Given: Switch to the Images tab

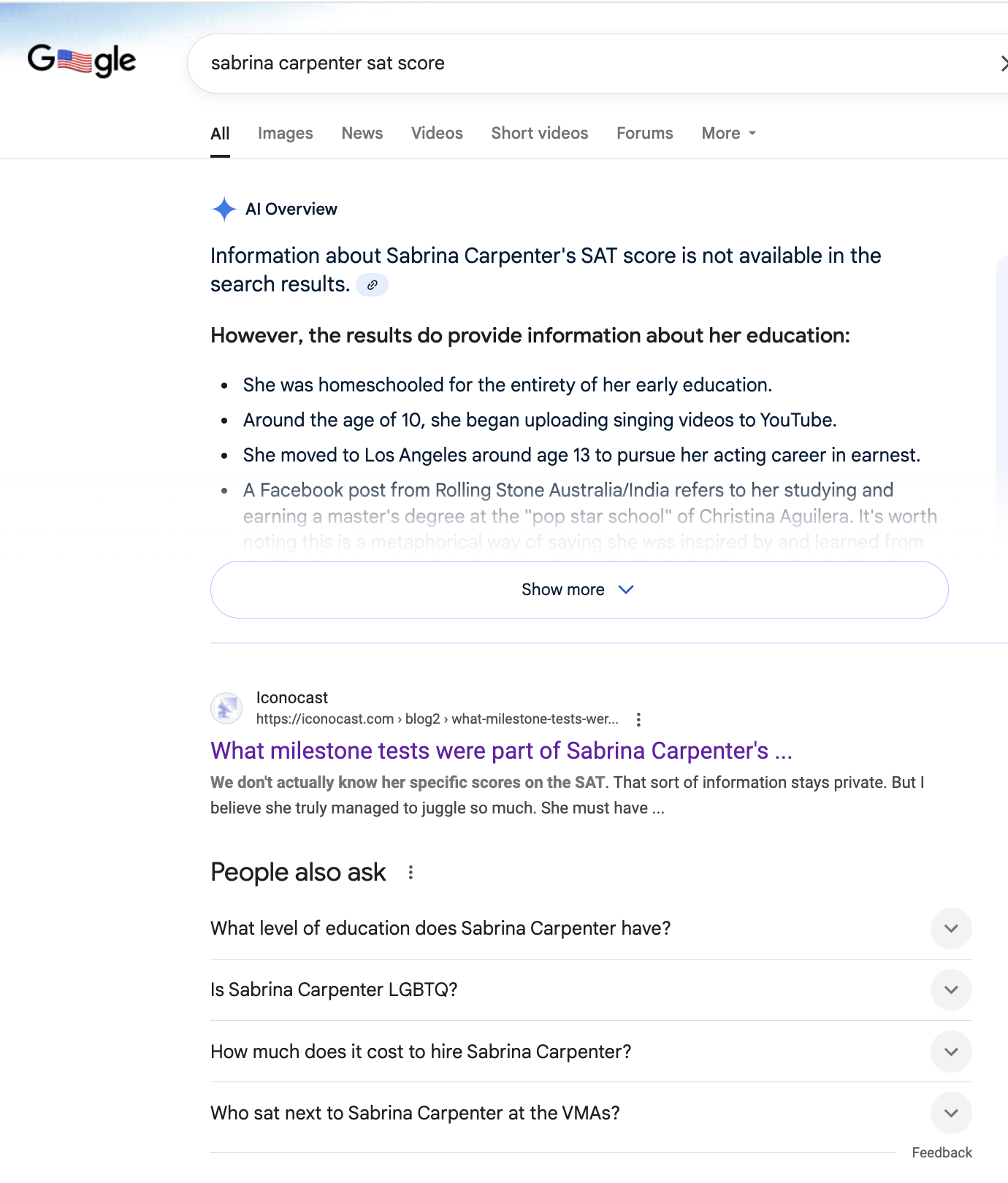Looking at the screenshot, I should click(x=285, y=134).
